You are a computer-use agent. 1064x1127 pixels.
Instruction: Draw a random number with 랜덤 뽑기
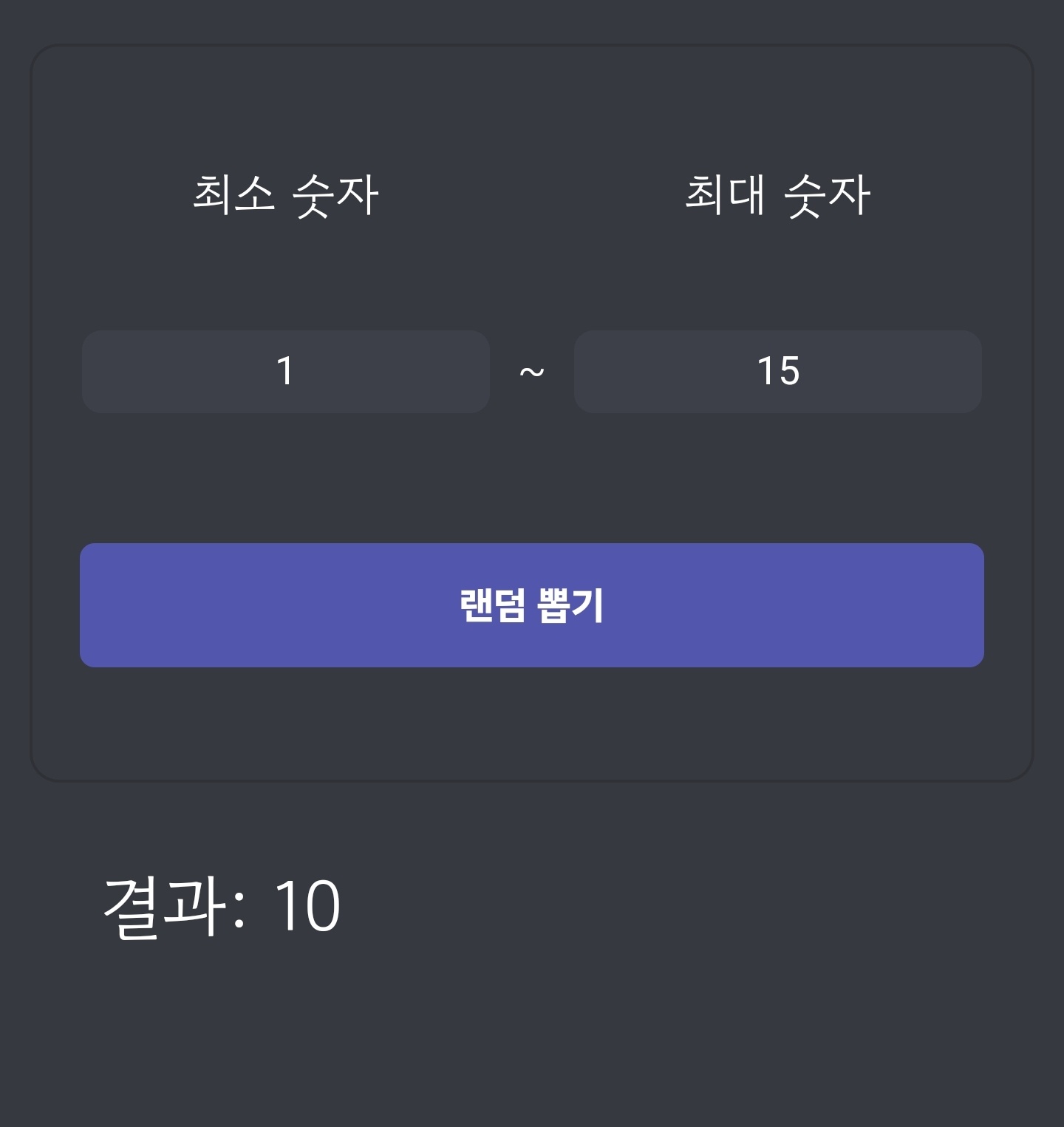[532, 605]
